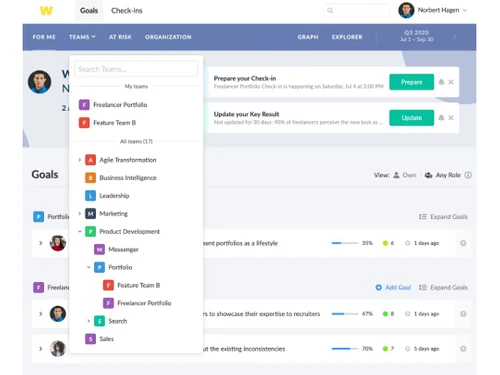Snooze the Prepare your Check-in bell

pyautogui.click(x=441, y=82)
